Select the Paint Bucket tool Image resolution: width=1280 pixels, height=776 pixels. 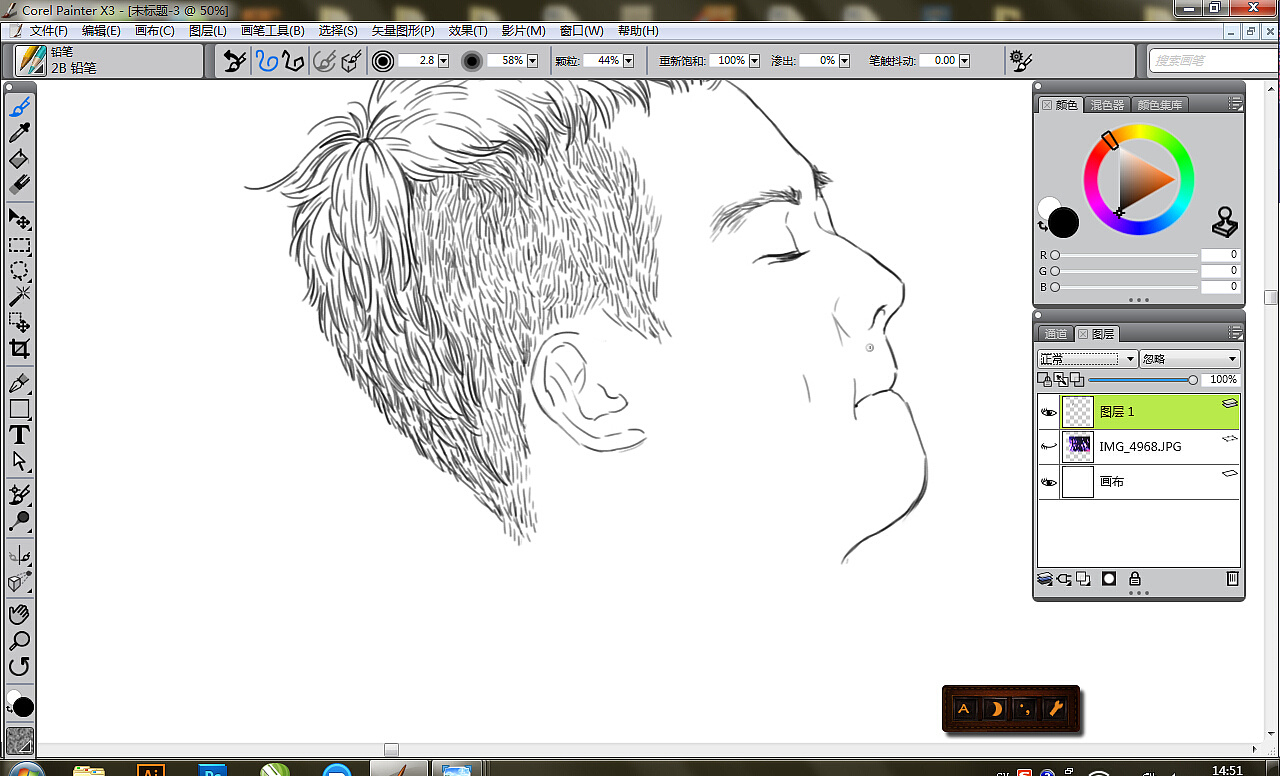[x=19, y=159]
